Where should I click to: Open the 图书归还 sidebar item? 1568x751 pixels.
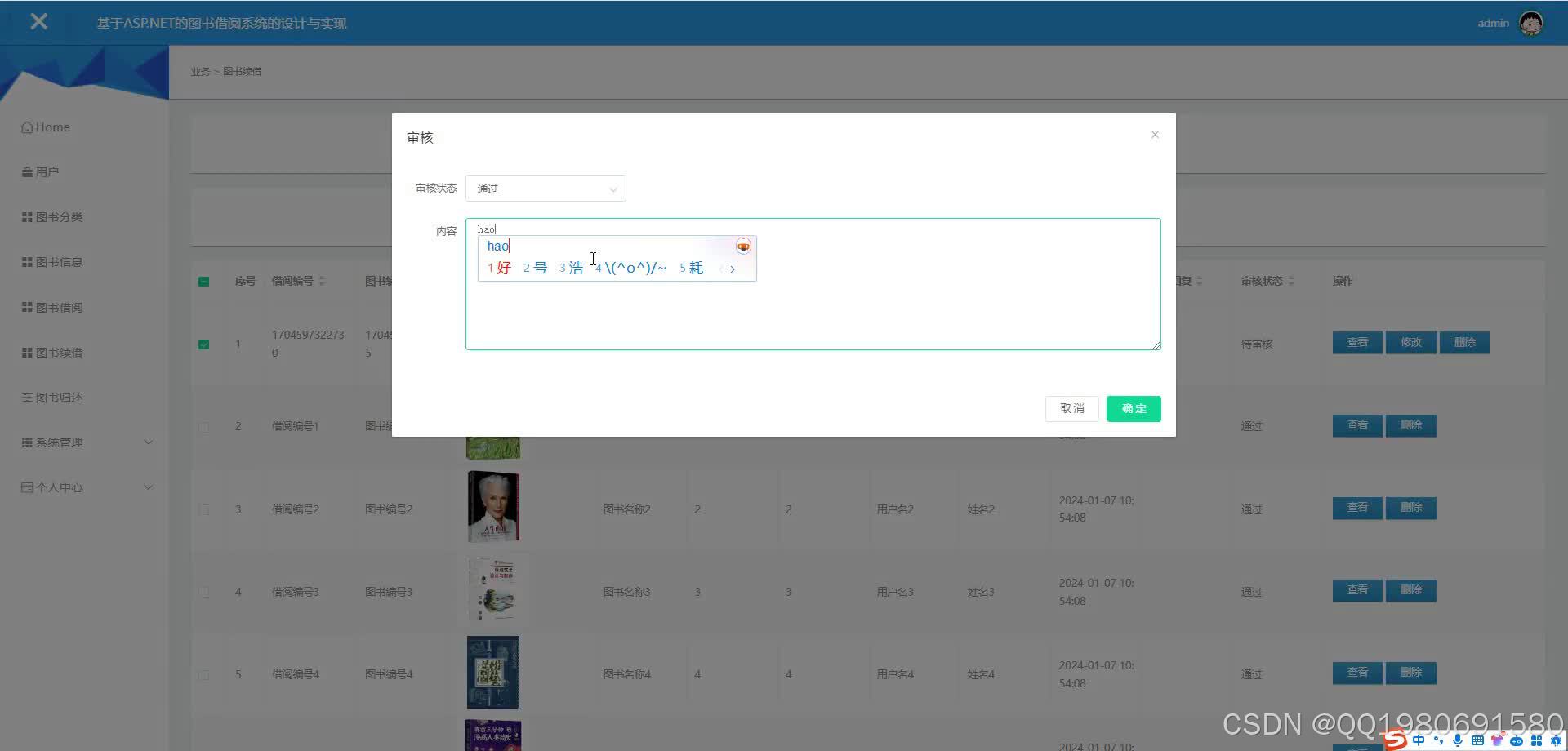point(52,398)
